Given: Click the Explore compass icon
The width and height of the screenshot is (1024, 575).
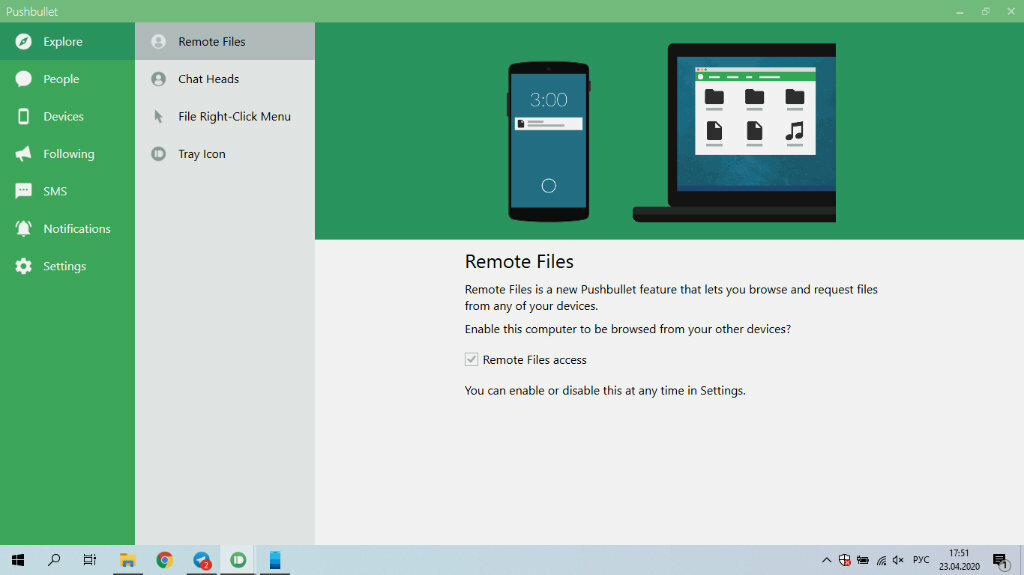Looking at the screenshot, I should click(24, 41).
